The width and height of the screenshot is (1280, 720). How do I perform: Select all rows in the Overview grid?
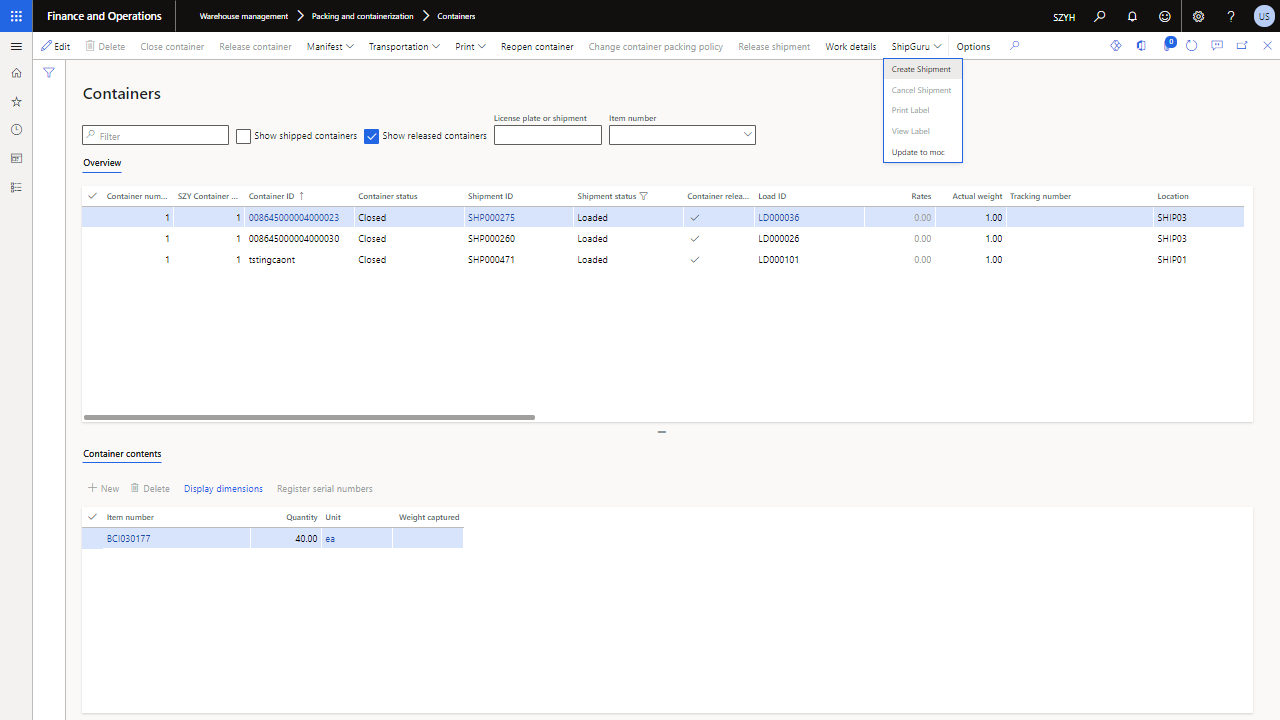[93, 196]
